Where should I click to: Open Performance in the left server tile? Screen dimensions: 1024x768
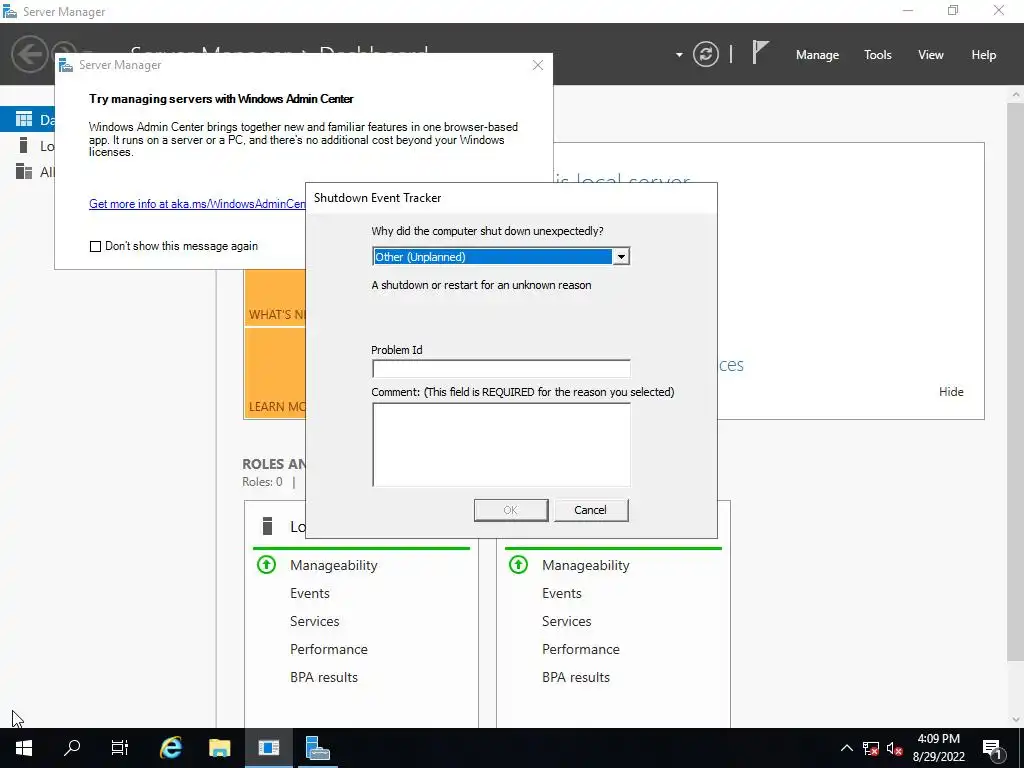coord(328,650)
